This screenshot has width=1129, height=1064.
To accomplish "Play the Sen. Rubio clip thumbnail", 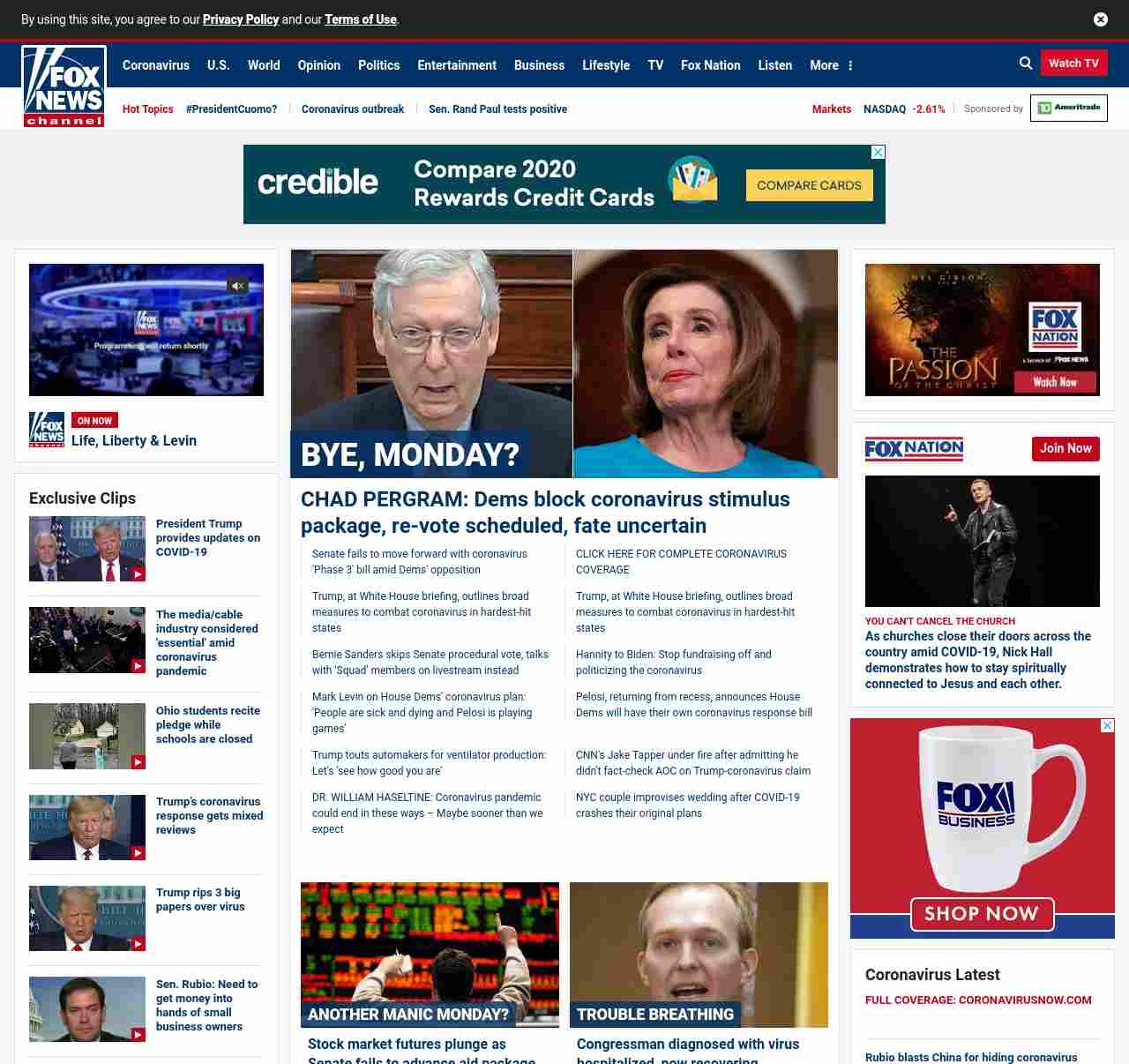I will [87, 1009].
